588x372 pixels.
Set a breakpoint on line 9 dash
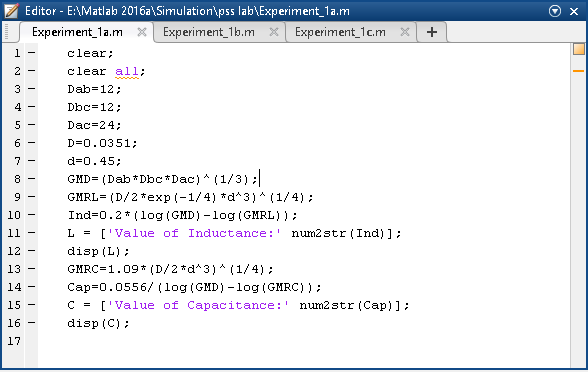tap(32, 197)
